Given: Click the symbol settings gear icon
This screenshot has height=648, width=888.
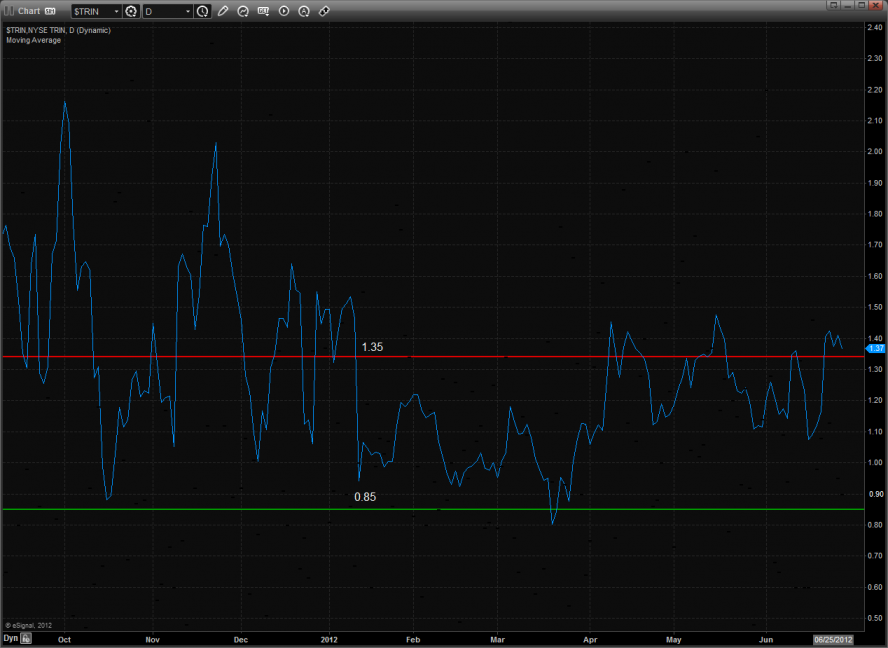Looking at the screenshot, I should pyautogui.click(x=131, y=11).
